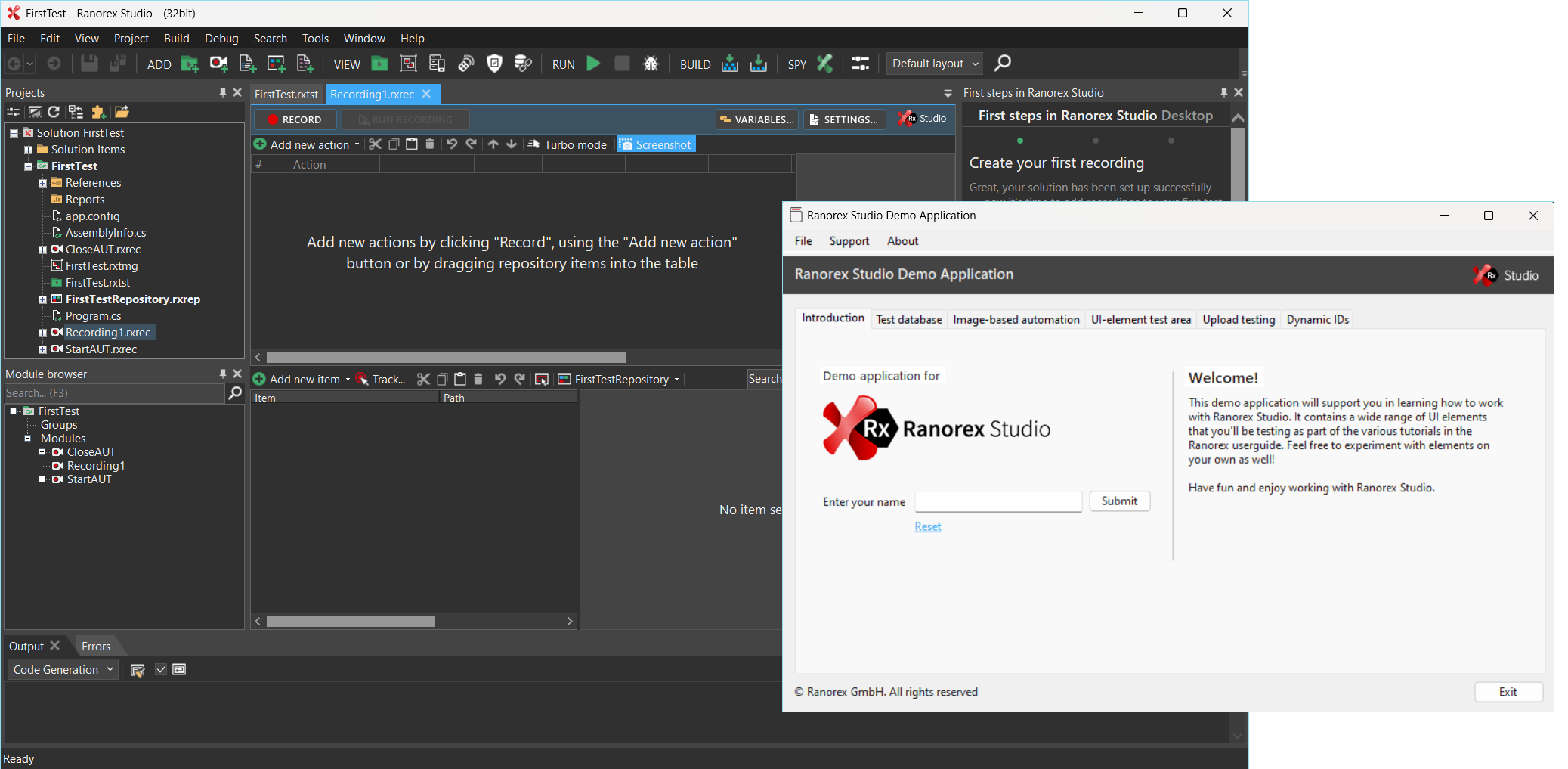The height and width of the screenshot is (769, 1568).
Task: Click the magnifier search icon beside layout
Action: click(1002, 64)
